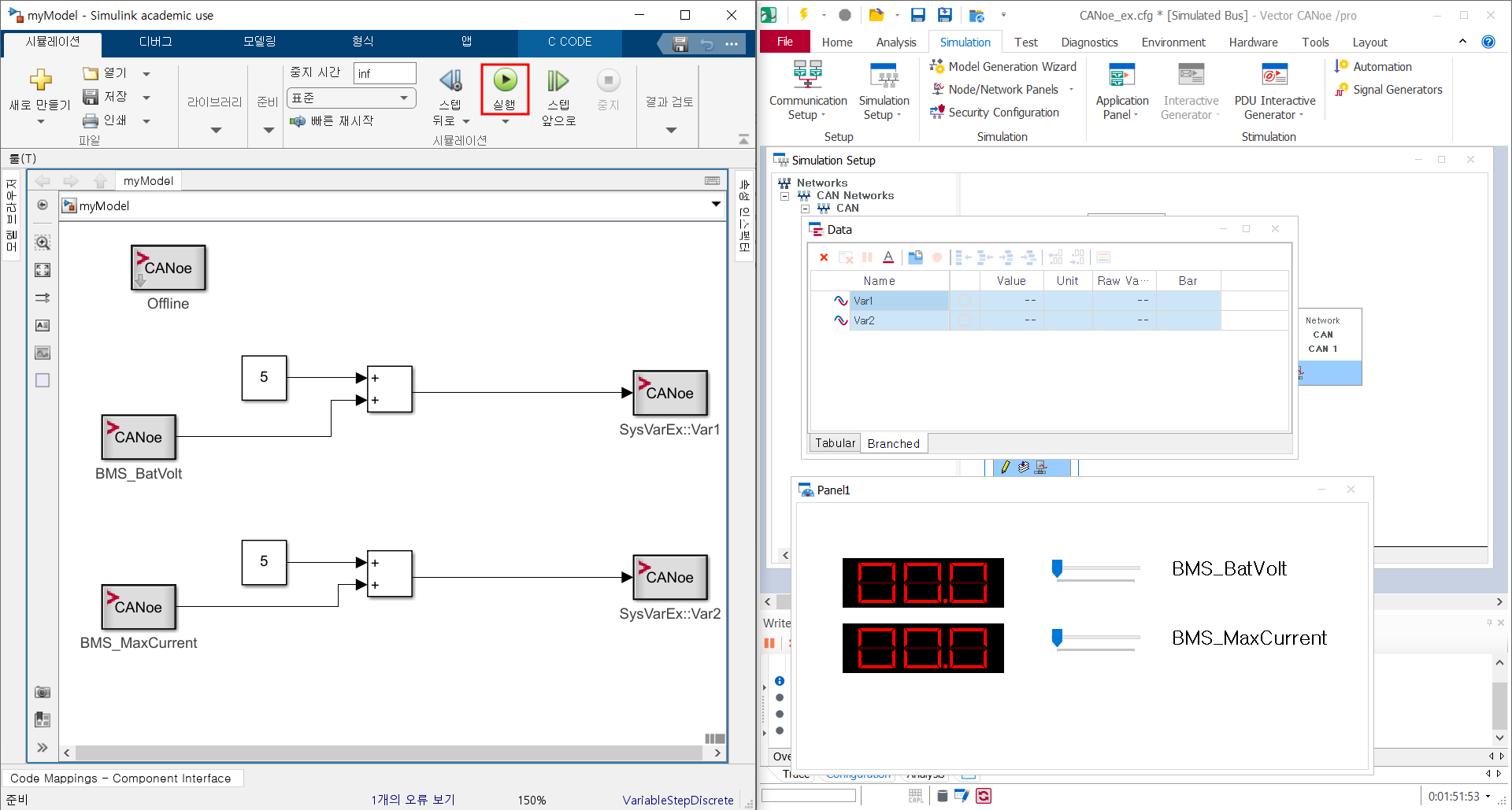
Task: Open the model path dropdown arrow for myModel
Action: coord(716,205)
